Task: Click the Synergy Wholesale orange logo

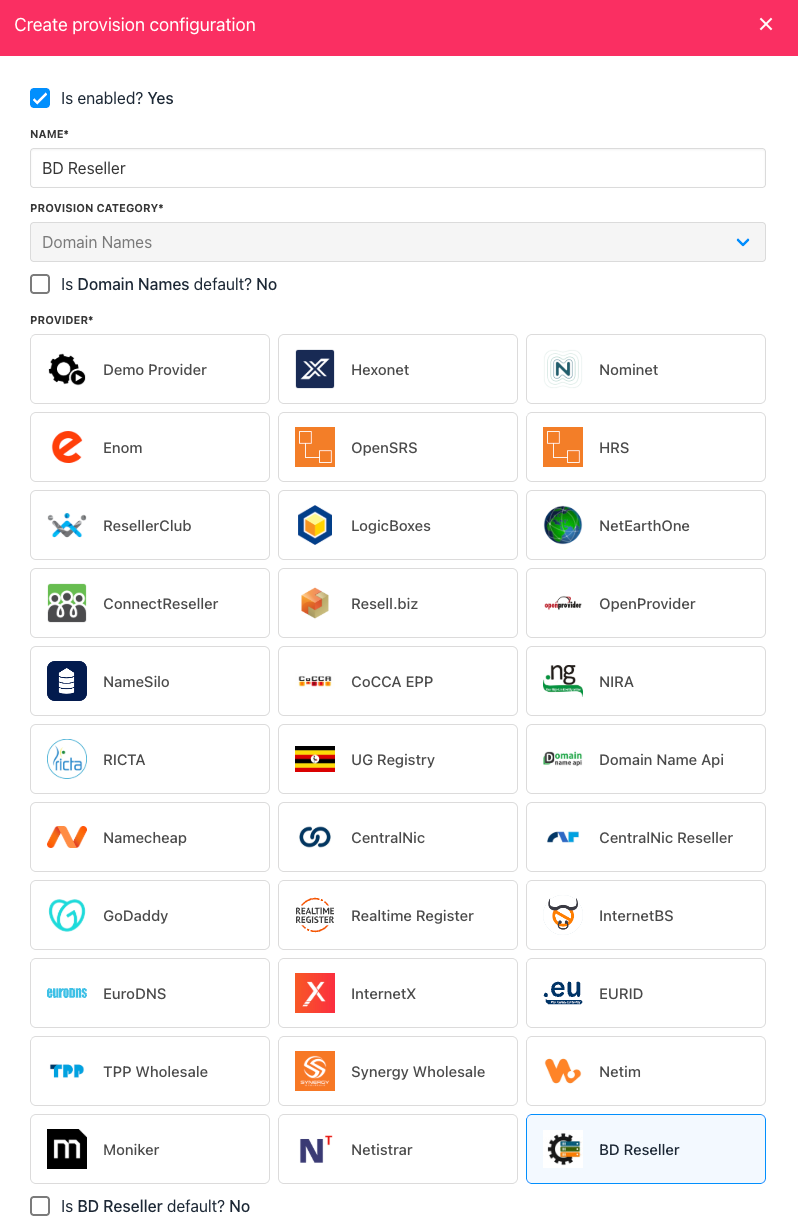Action: click(315, 1072)
